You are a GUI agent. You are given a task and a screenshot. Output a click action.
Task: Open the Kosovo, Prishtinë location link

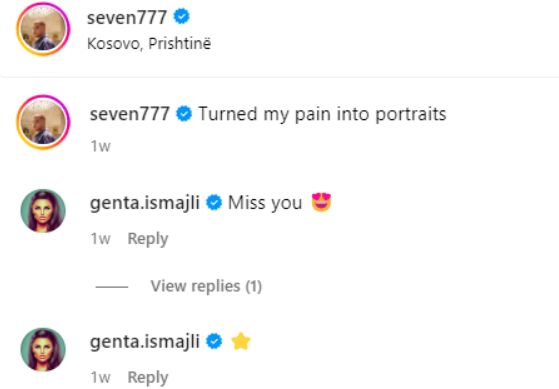pos(149,43)
